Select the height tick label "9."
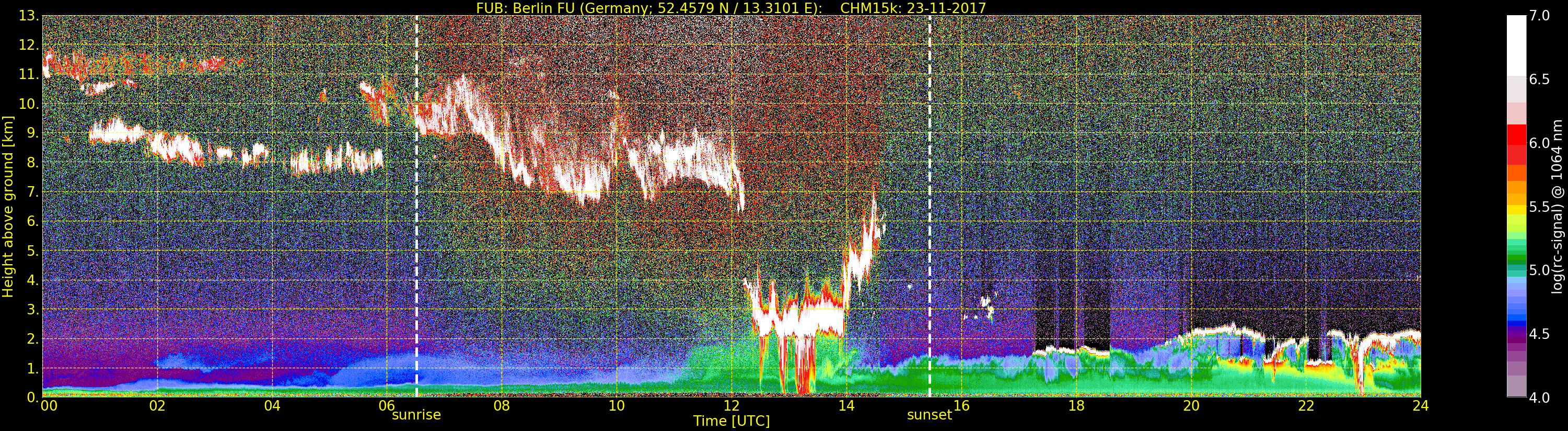Screen dimensions: 1568x431 (x=32, y=133)
